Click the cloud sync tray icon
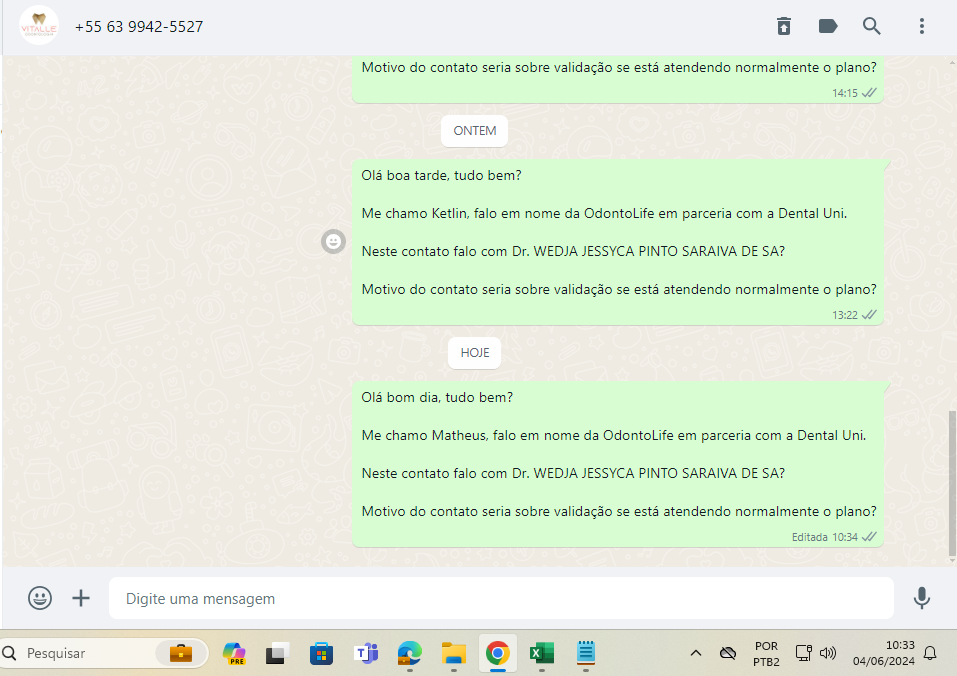Image resolution: width=957 pixels, height=676 pixels. (x=728, y=653)
